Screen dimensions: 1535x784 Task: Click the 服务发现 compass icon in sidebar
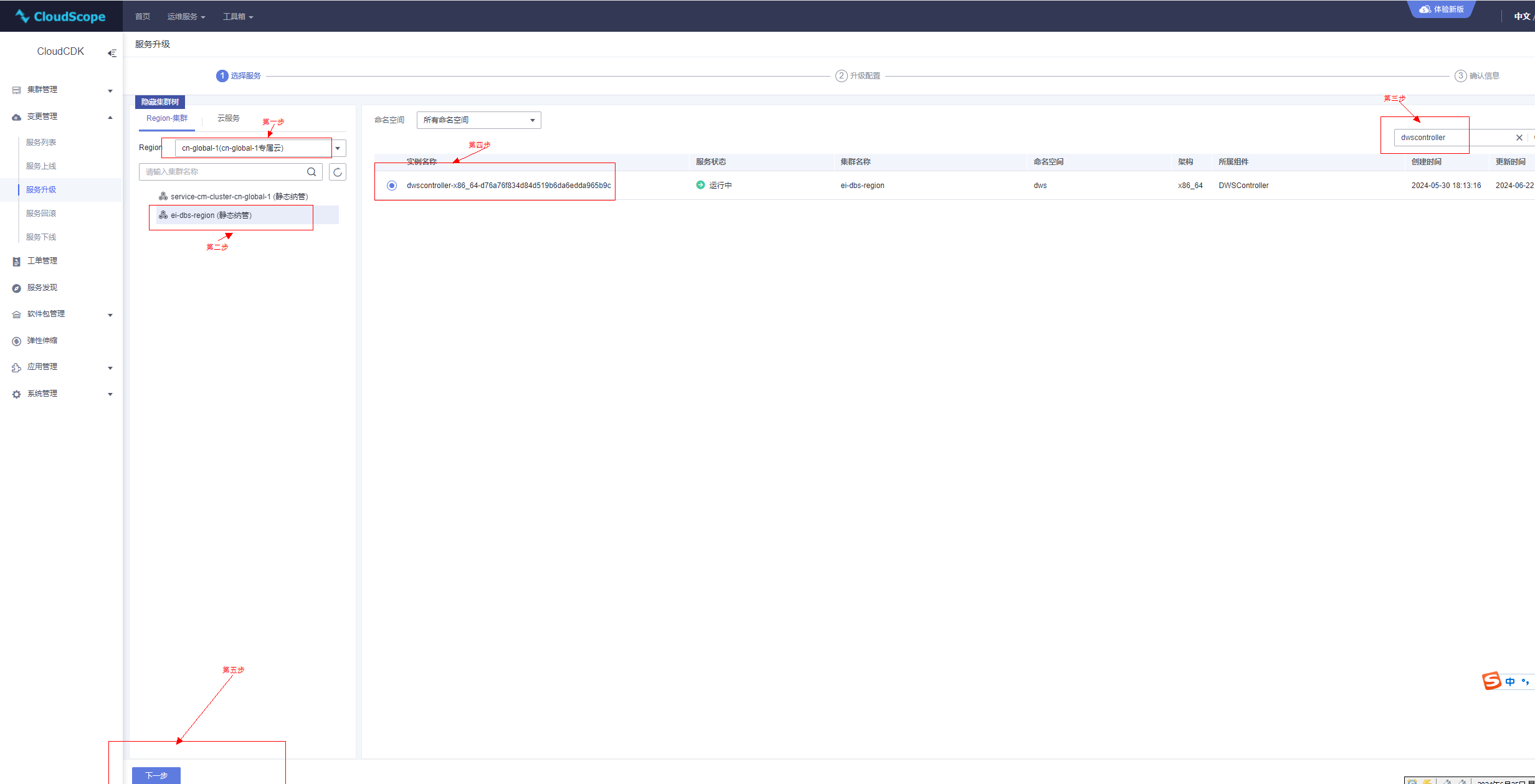pyautogui.click(x=17, y=288)
